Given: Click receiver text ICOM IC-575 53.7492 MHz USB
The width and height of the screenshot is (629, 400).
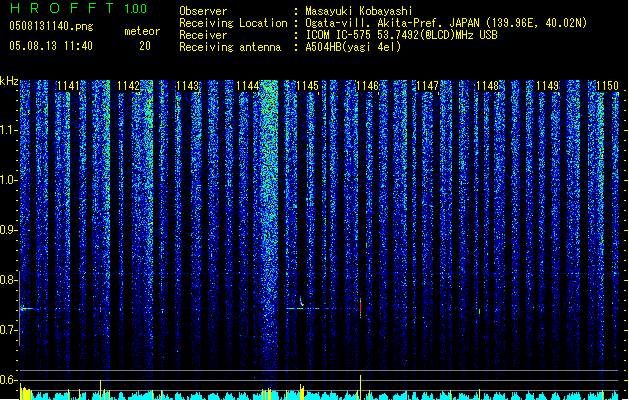Looking at the screenshot, I should [401, 35].
